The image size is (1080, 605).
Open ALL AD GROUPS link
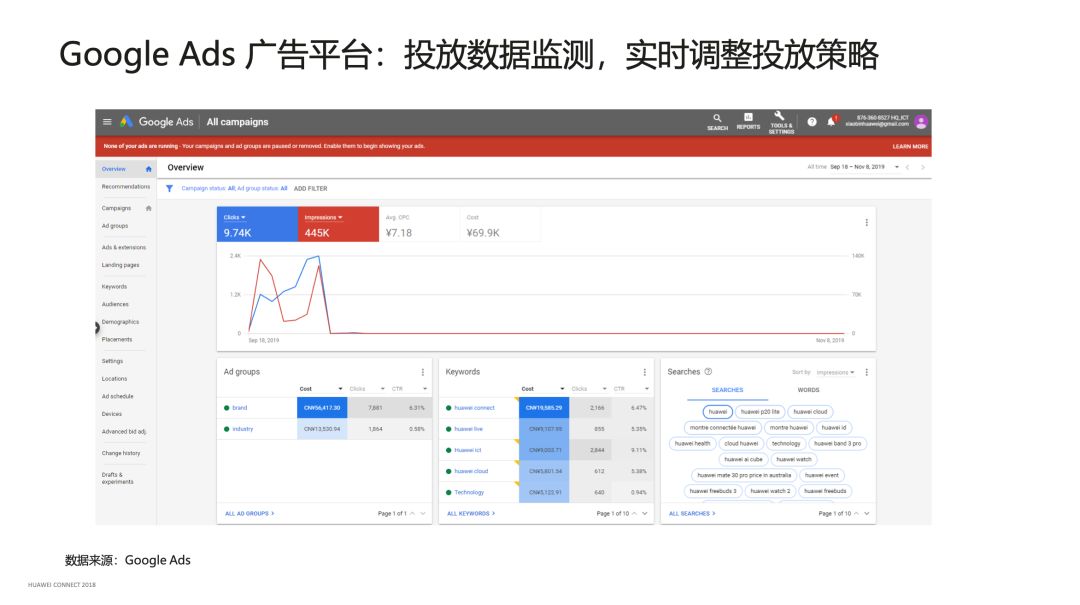click(x=249, y=513)
